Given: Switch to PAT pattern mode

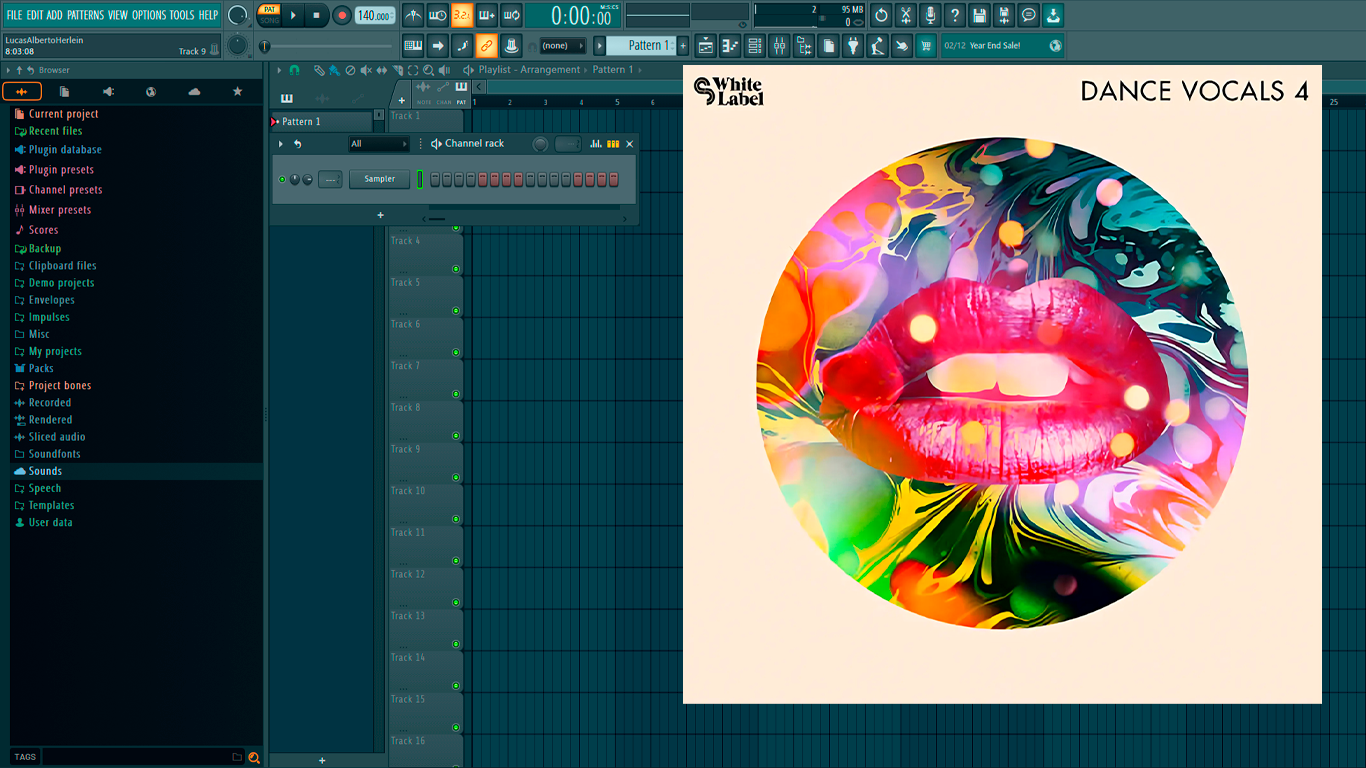Looking at the screenshot, I should (x=269, y=9).
